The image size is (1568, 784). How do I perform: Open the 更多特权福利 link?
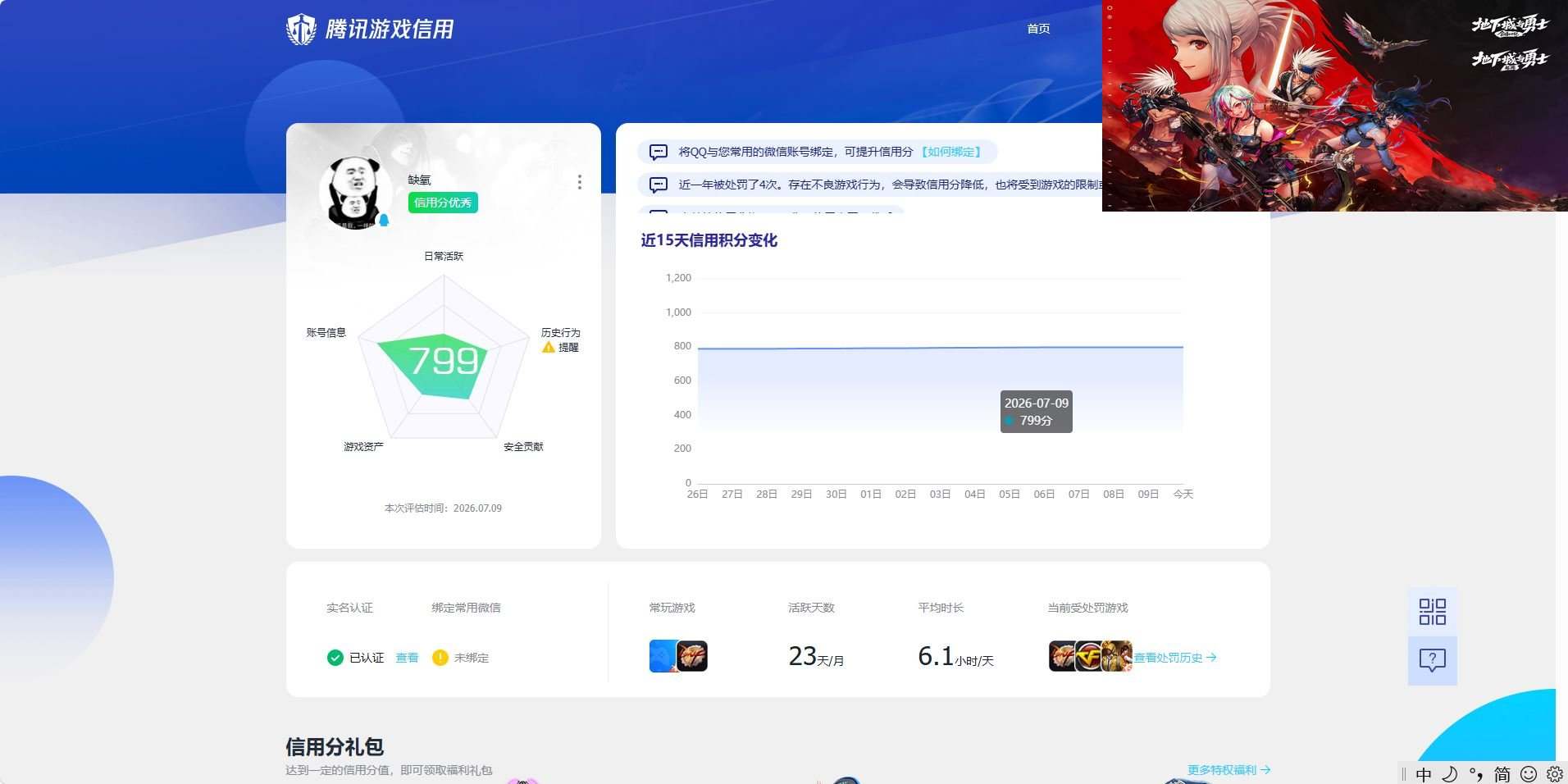click(x=1228, y=770)
